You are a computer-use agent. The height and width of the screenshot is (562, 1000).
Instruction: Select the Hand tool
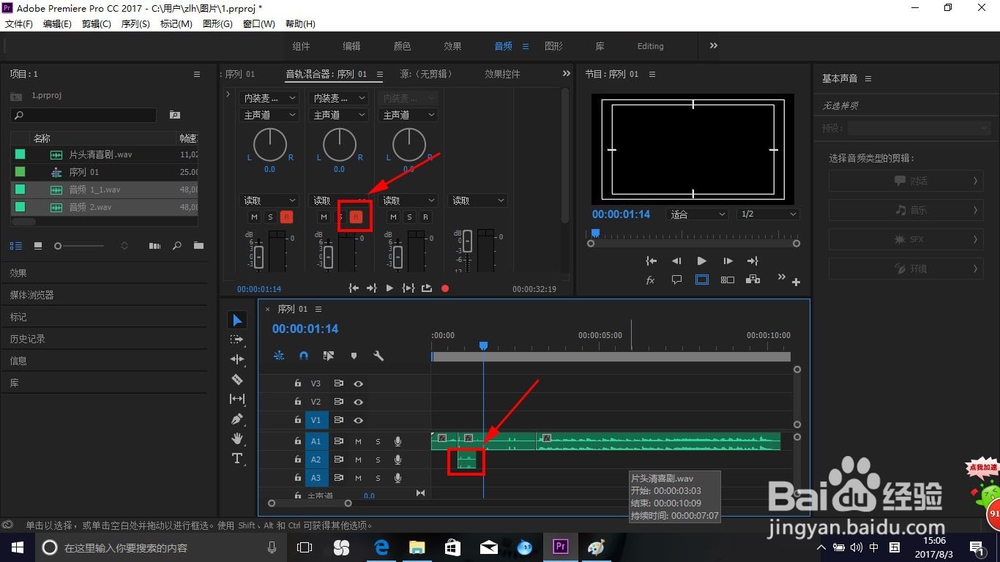237,438
